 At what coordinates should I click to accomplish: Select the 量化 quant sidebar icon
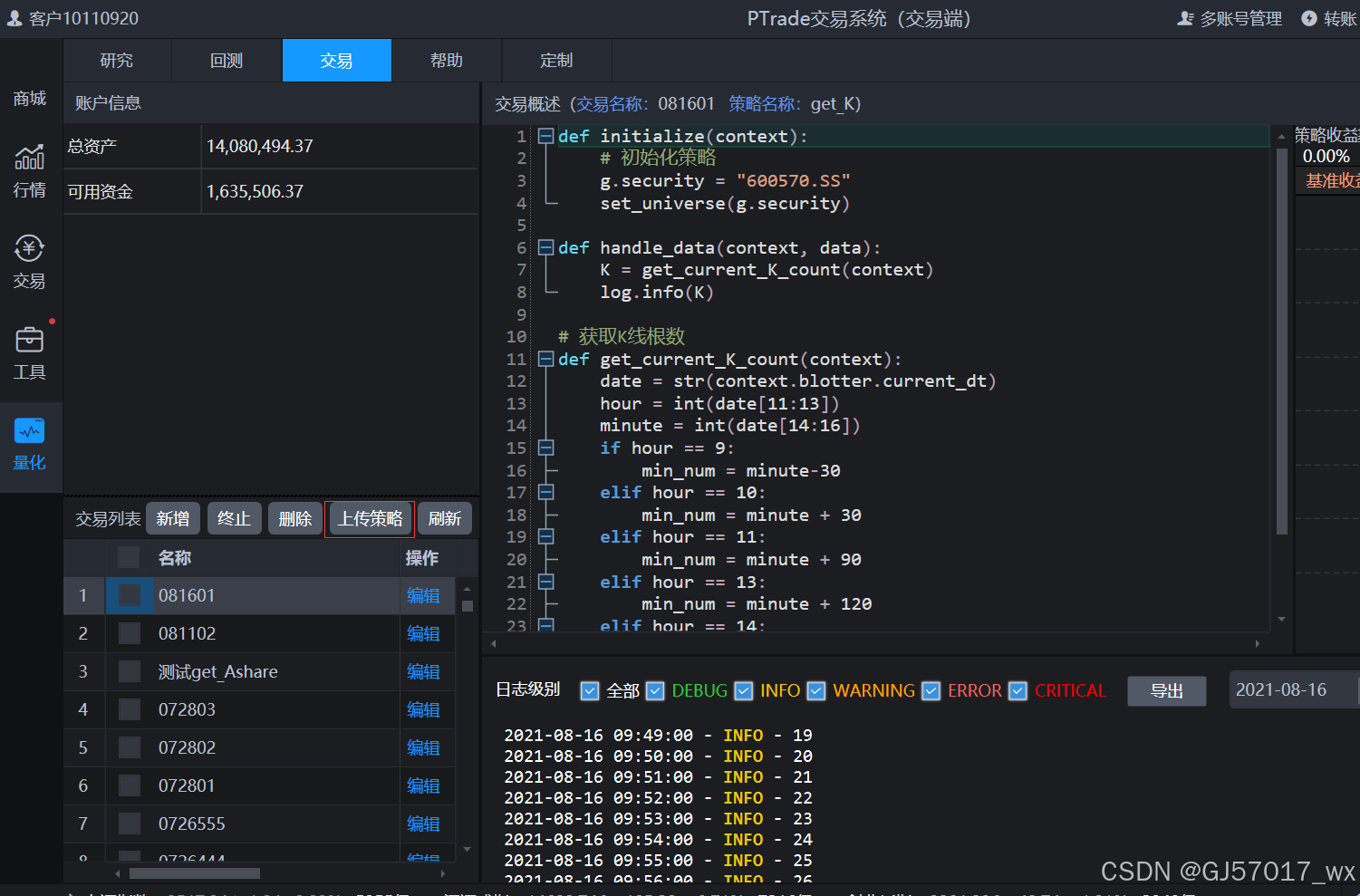pyautogui.click(x=29, y=444)
